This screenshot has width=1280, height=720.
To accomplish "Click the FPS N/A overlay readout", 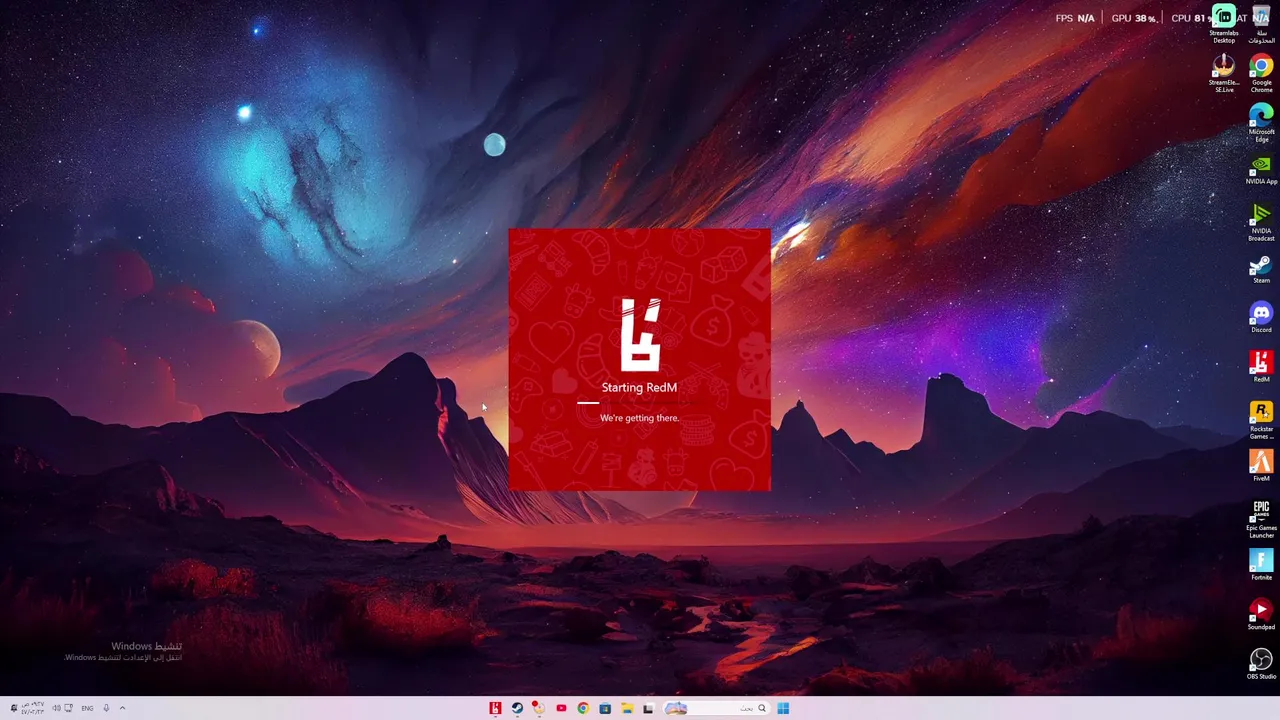I will click(1075, 18).
